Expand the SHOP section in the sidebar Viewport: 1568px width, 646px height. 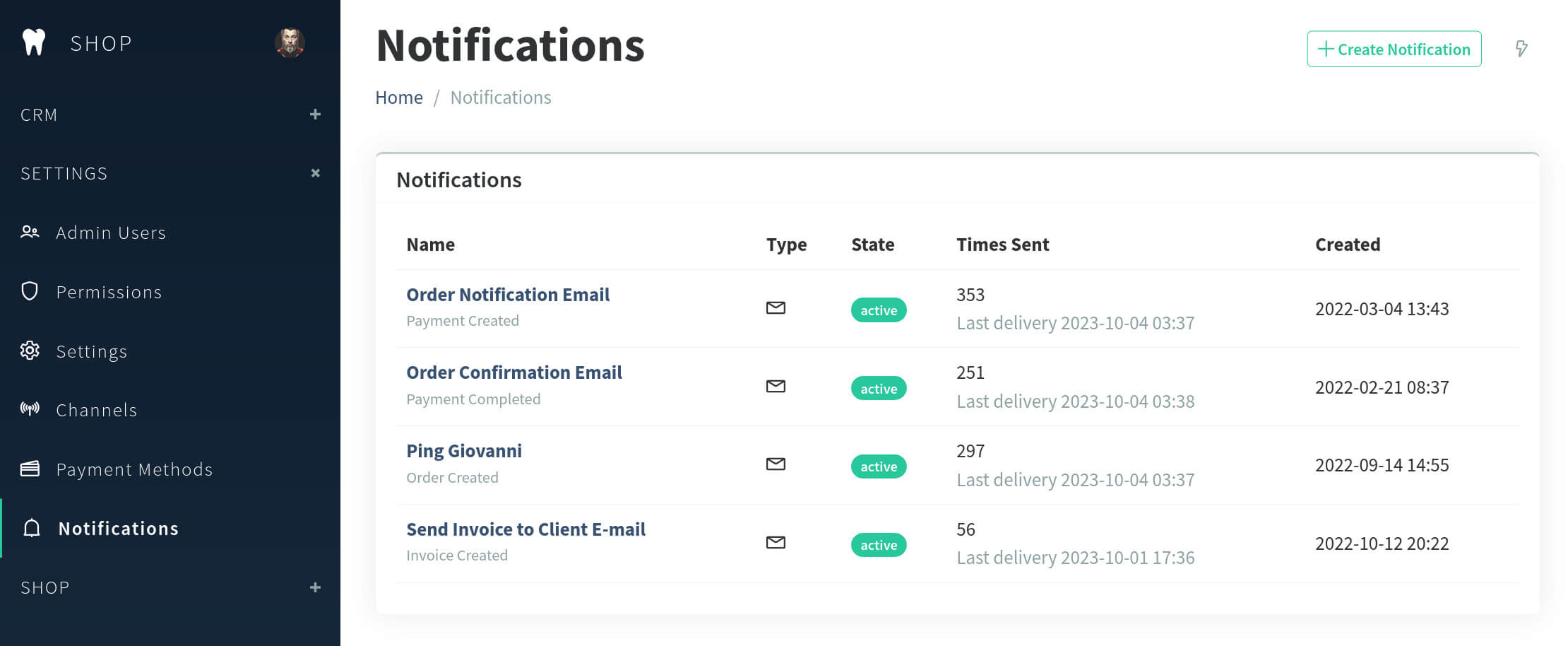[315, 587]
